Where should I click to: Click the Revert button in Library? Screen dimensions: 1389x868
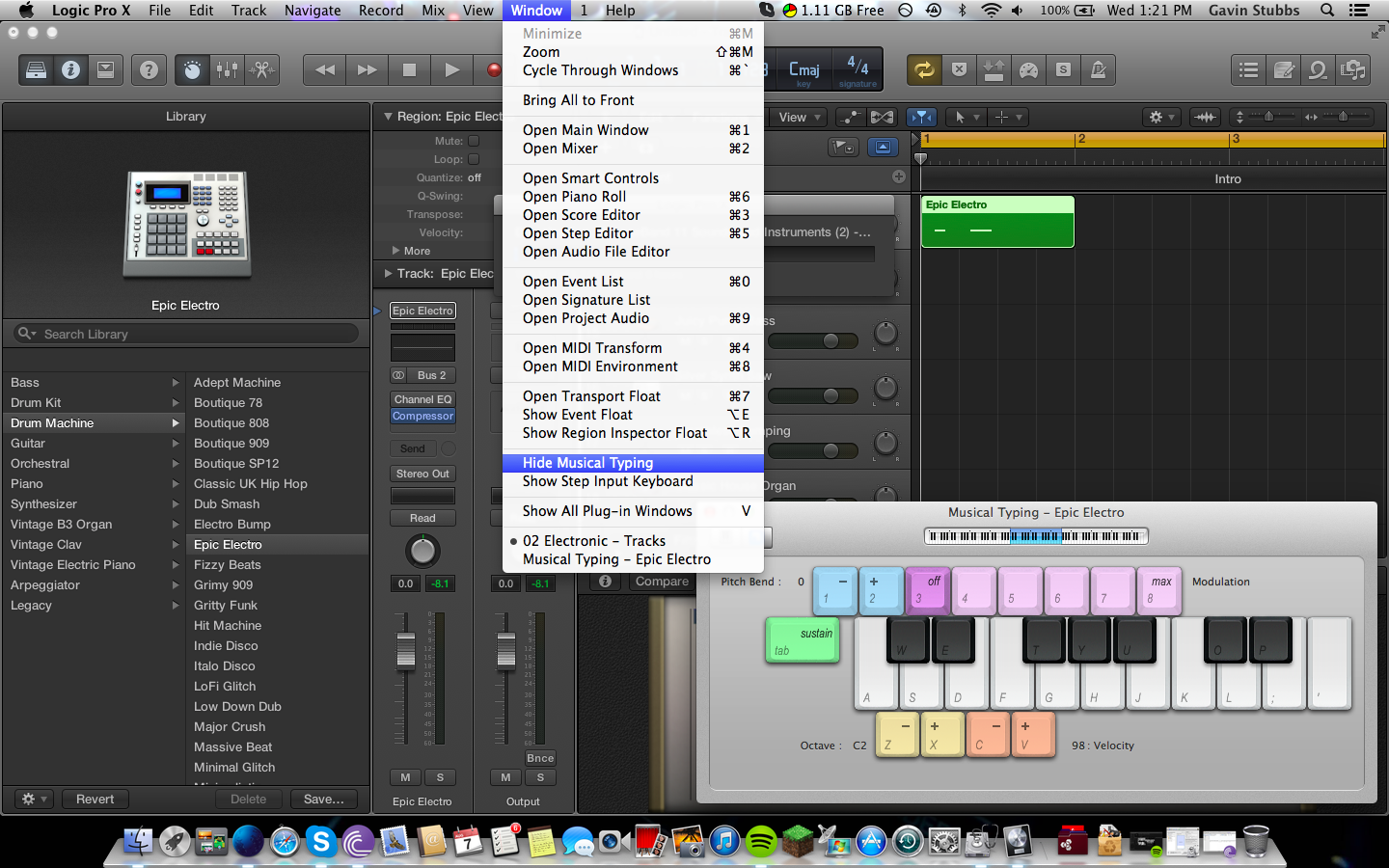[x=95, y=800]
